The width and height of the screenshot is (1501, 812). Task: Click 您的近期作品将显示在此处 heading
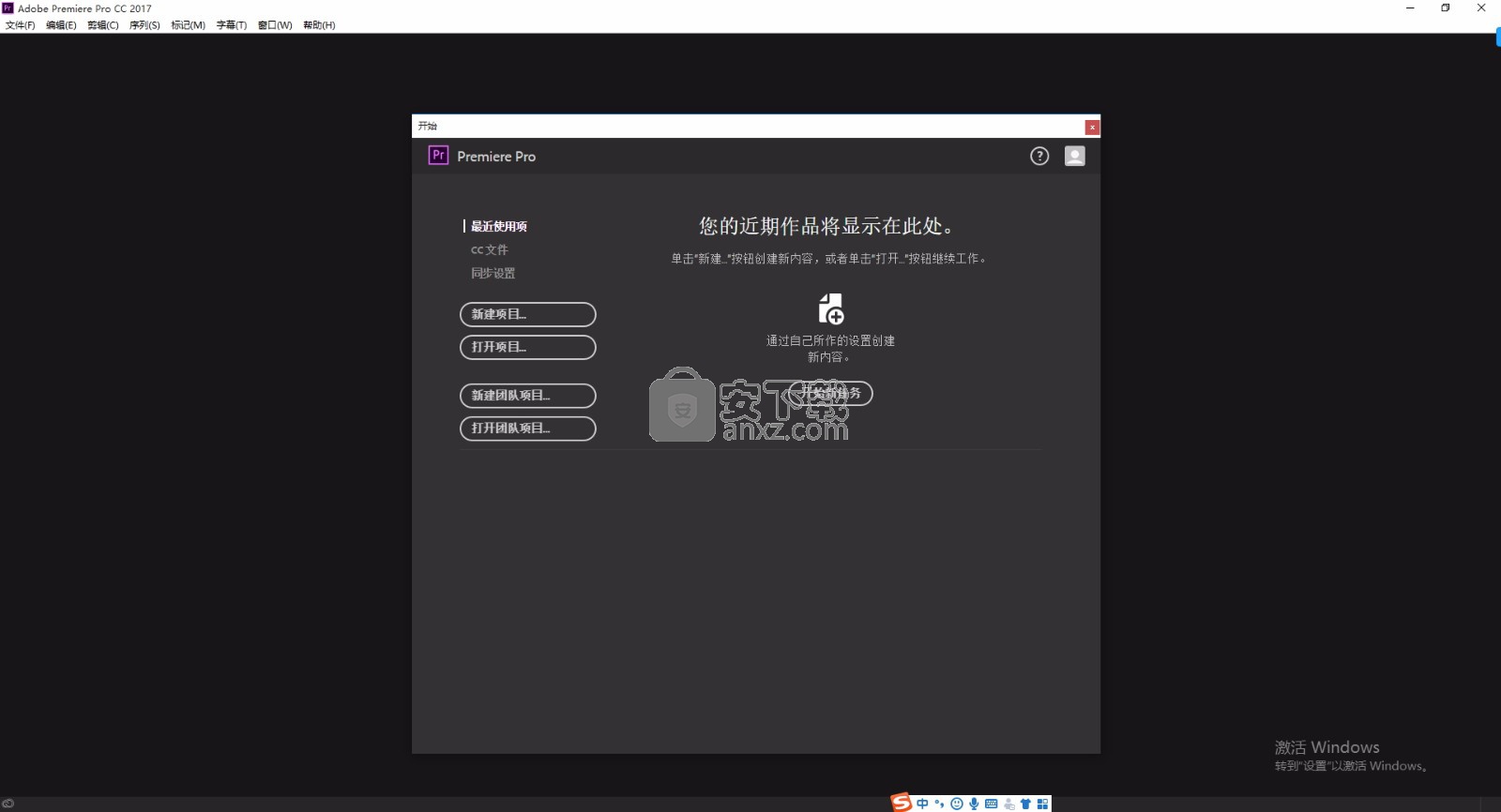click(827, 226)
